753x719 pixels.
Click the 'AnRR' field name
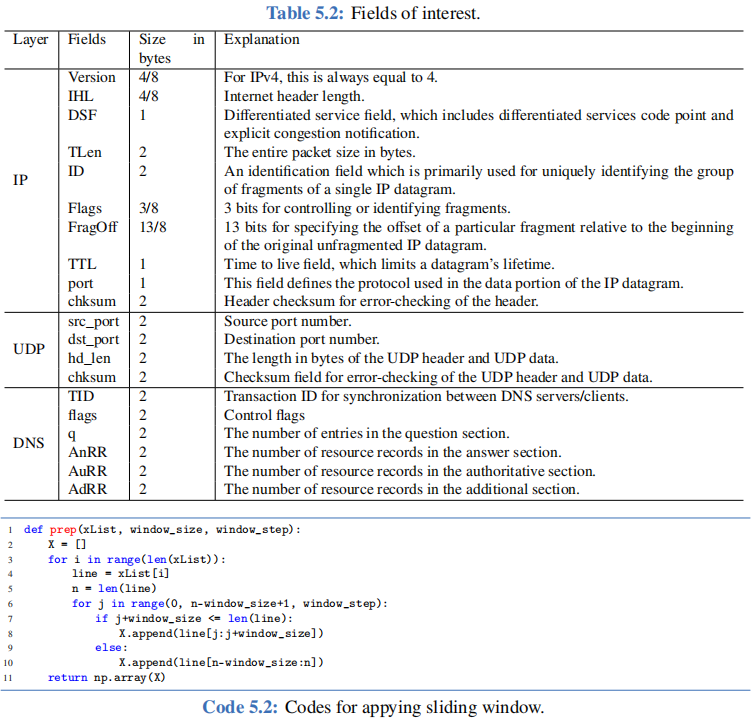click(87, 452)
